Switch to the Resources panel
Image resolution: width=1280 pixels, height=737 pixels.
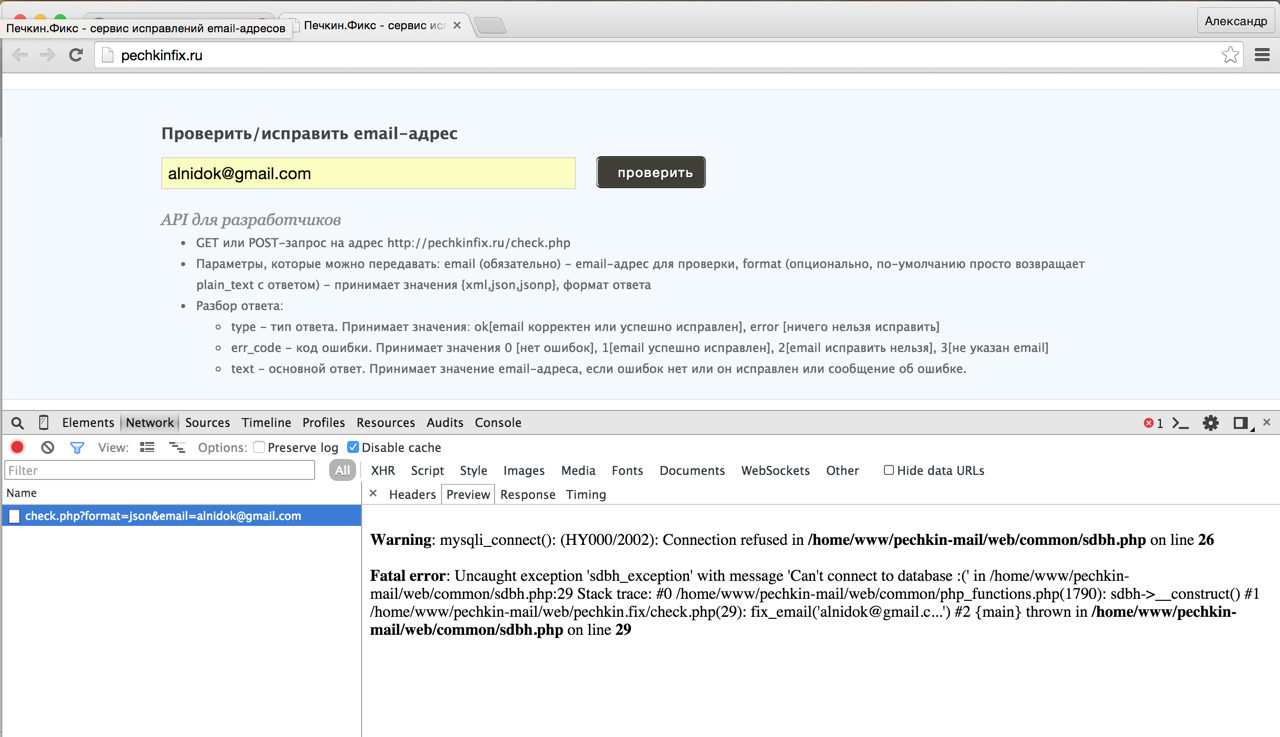coord(386,423)
